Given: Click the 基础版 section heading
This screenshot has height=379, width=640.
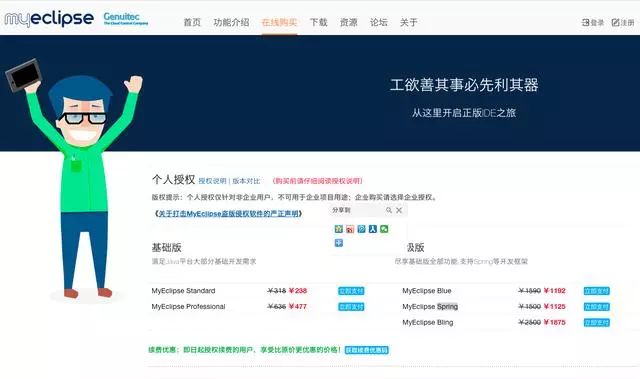Looking at the screenshot, I should point(167,247).
